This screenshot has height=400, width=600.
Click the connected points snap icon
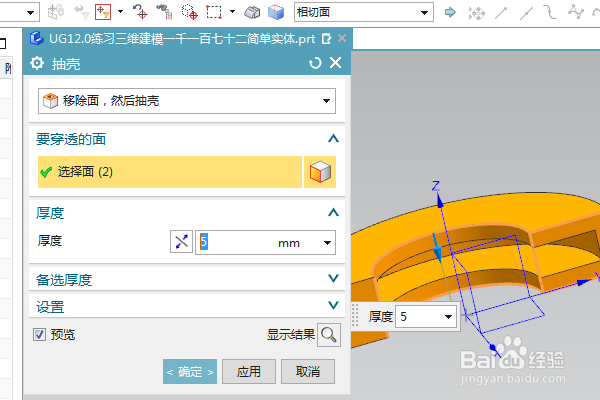pos(576,11)
